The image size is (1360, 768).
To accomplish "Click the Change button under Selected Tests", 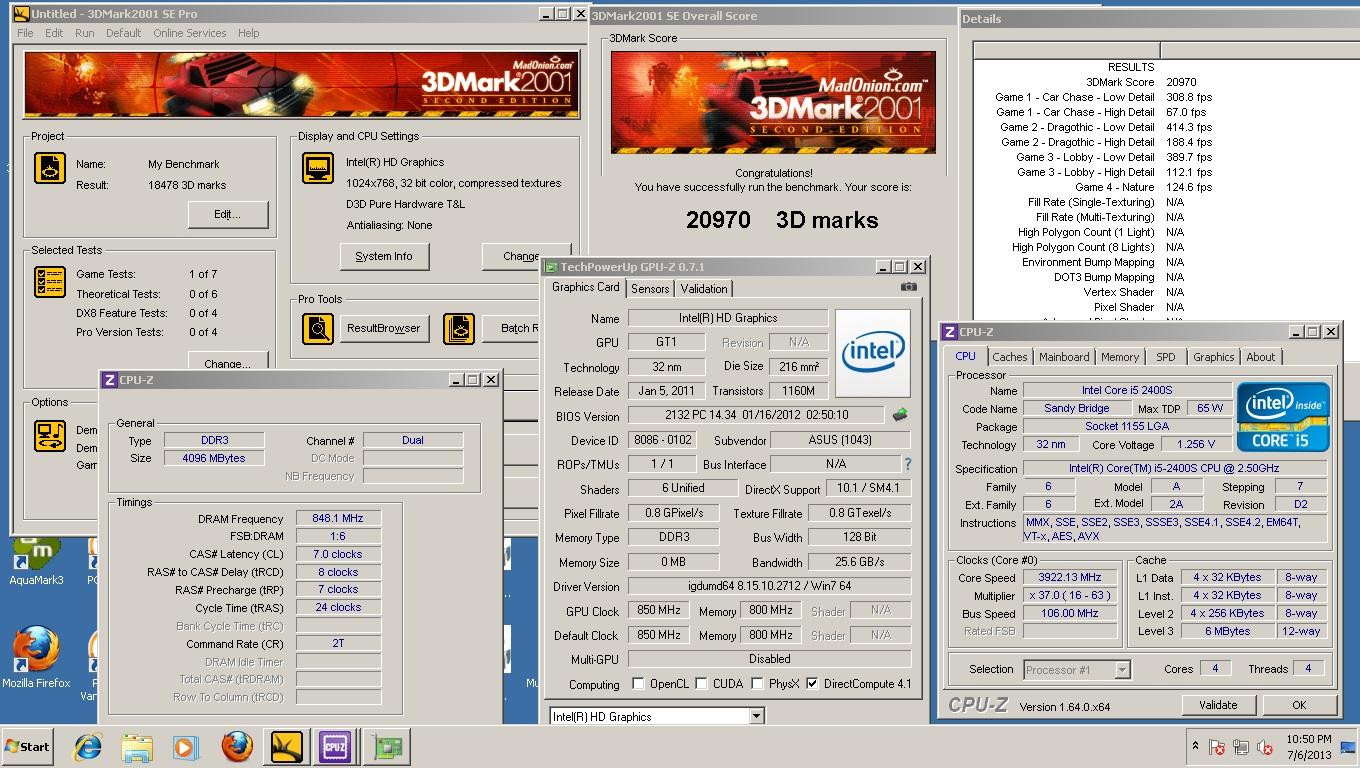I will click(228, 362).
